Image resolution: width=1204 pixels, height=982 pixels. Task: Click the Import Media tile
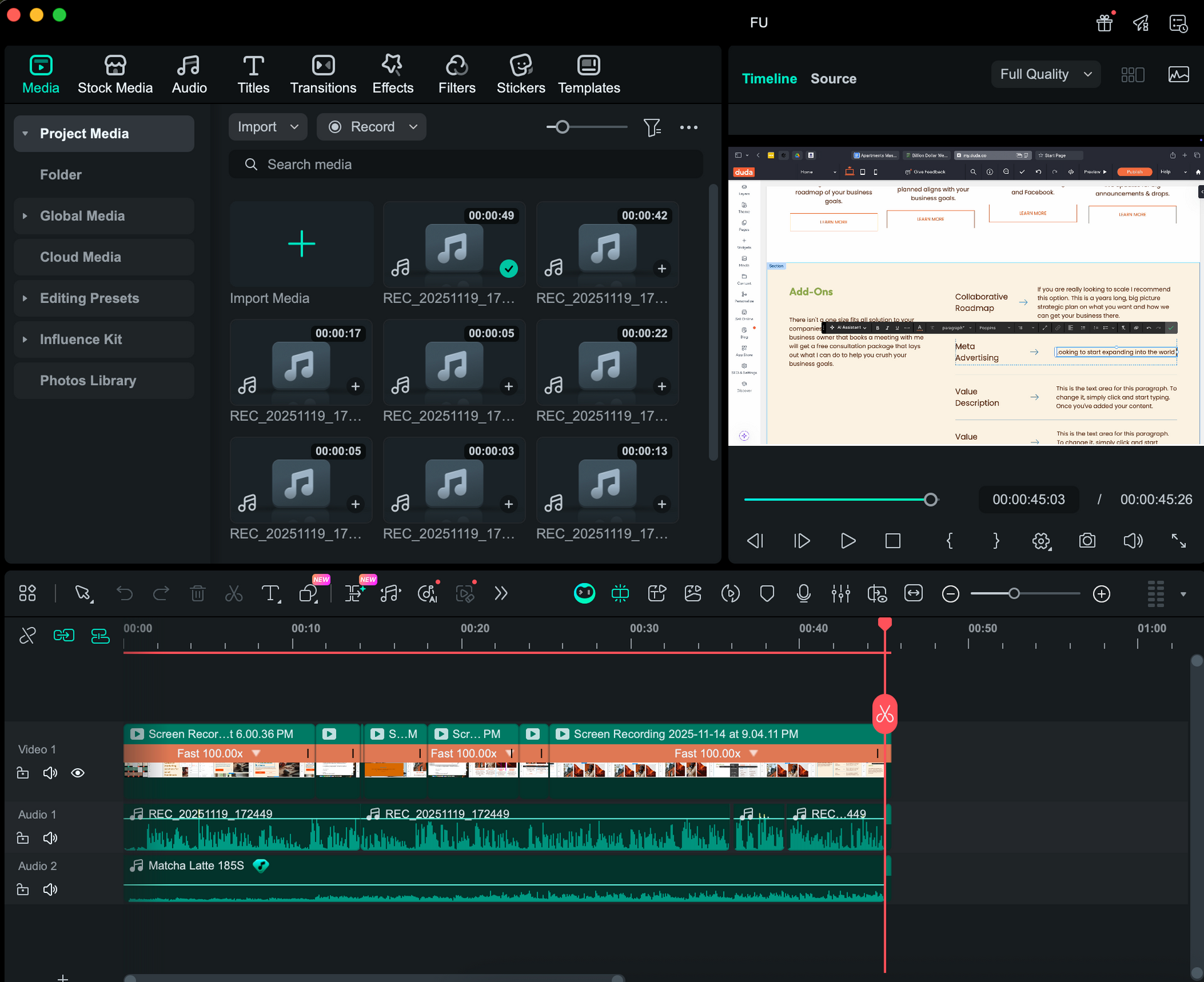[x=301, y=245]
